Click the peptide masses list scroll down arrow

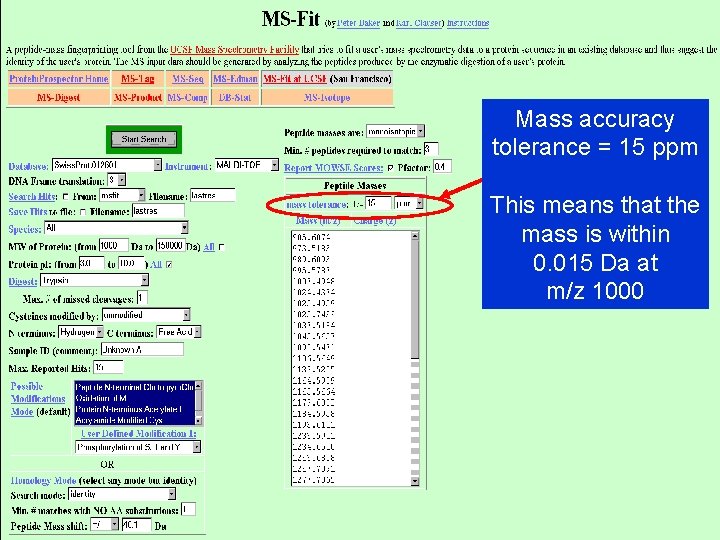[415, 481]
